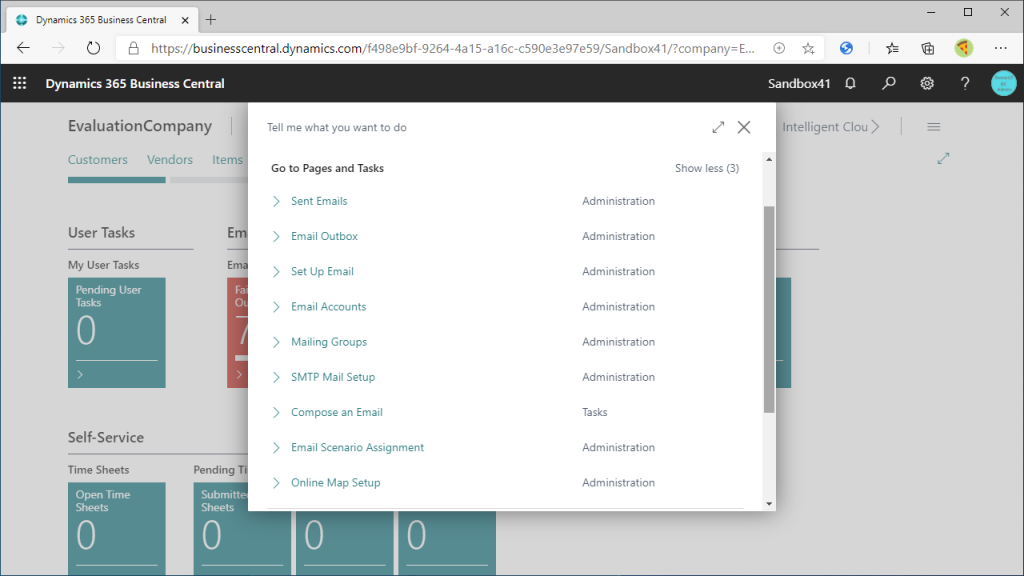Click the browser forward arrow
This screenshot has width=1024, height=576.
click(58, 48)
